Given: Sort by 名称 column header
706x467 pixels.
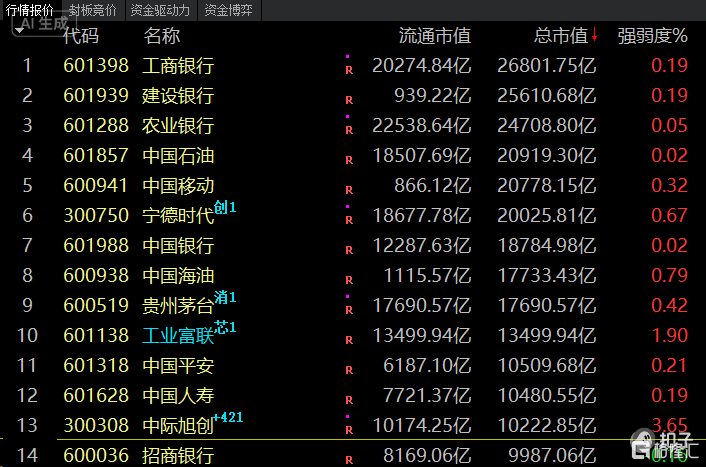Looking at the screenshot, I should [162, 36].
